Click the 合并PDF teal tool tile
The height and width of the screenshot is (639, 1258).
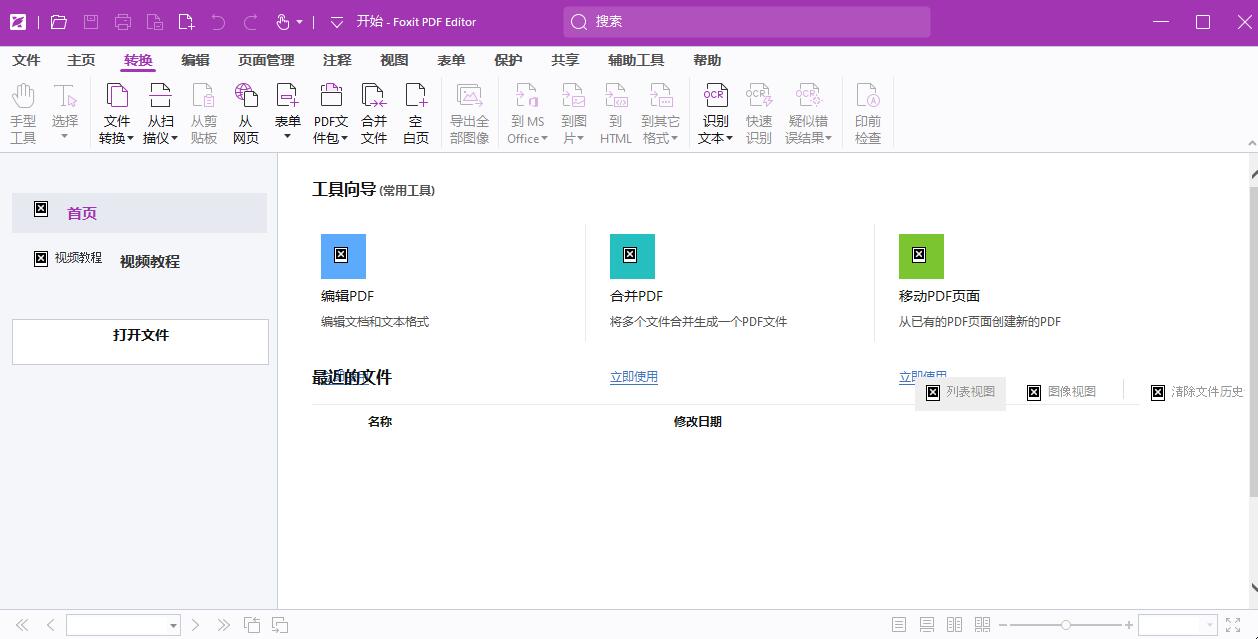tap(632, 256)
